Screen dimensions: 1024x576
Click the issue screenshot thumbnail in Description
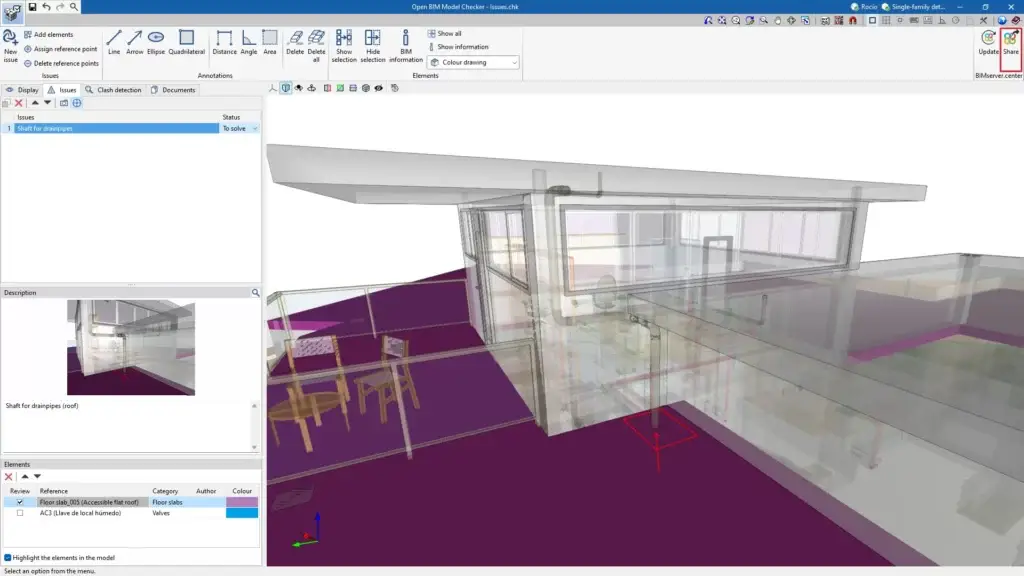point(131,348)
